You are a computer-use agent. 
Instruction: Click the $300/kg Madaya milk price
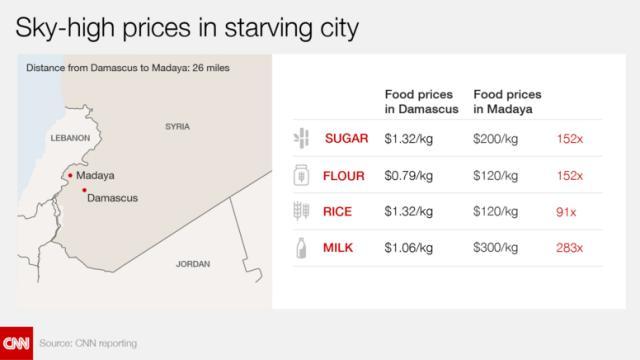[496, 247]
